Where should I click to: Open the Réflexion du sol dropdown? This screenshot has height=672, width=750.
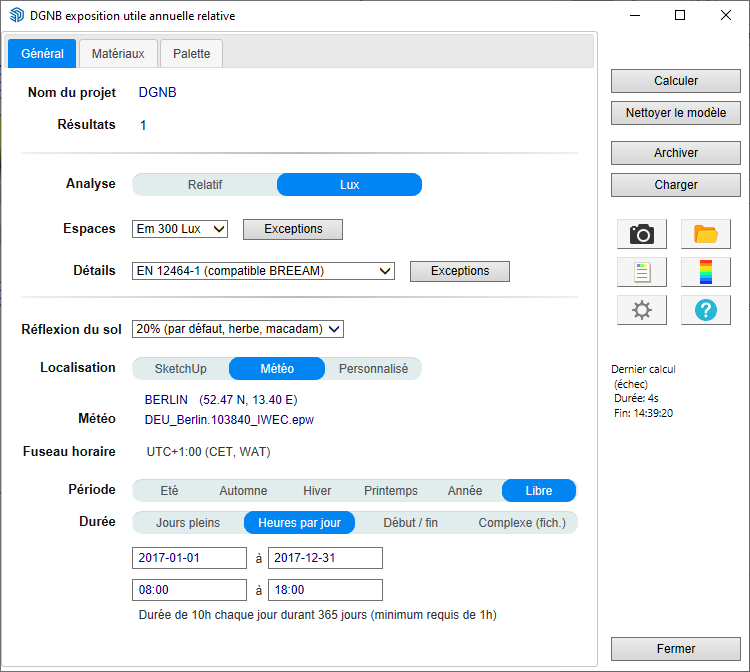click(238, 329)
